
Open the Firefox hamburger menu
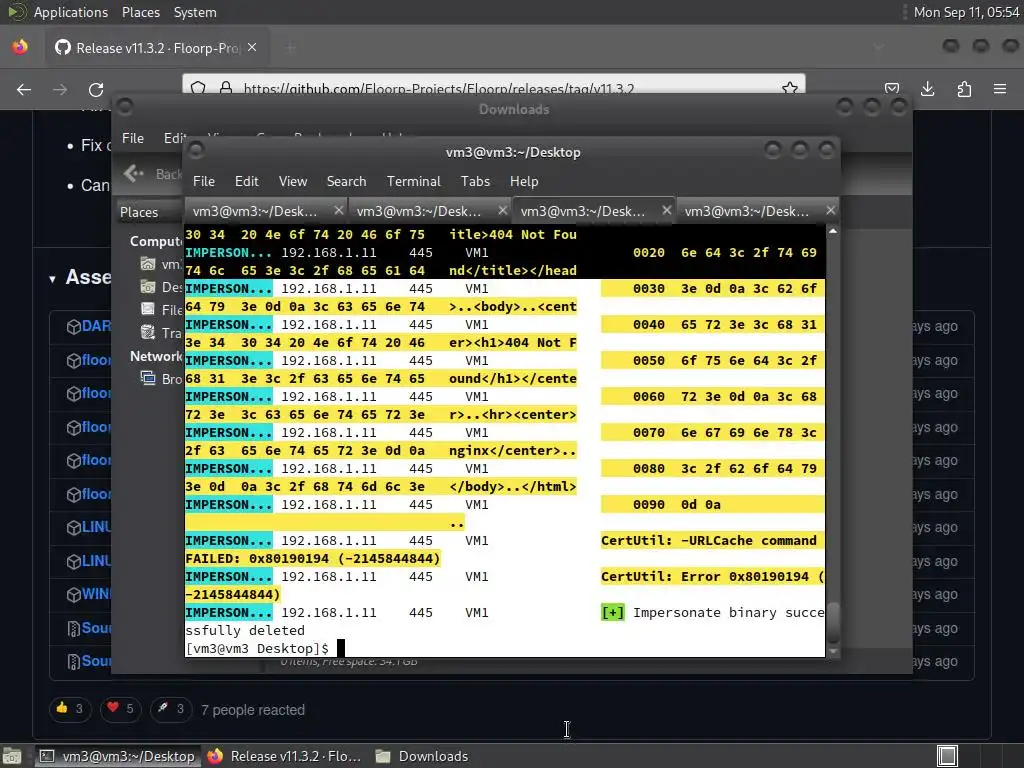click(x=1000, y=89)
